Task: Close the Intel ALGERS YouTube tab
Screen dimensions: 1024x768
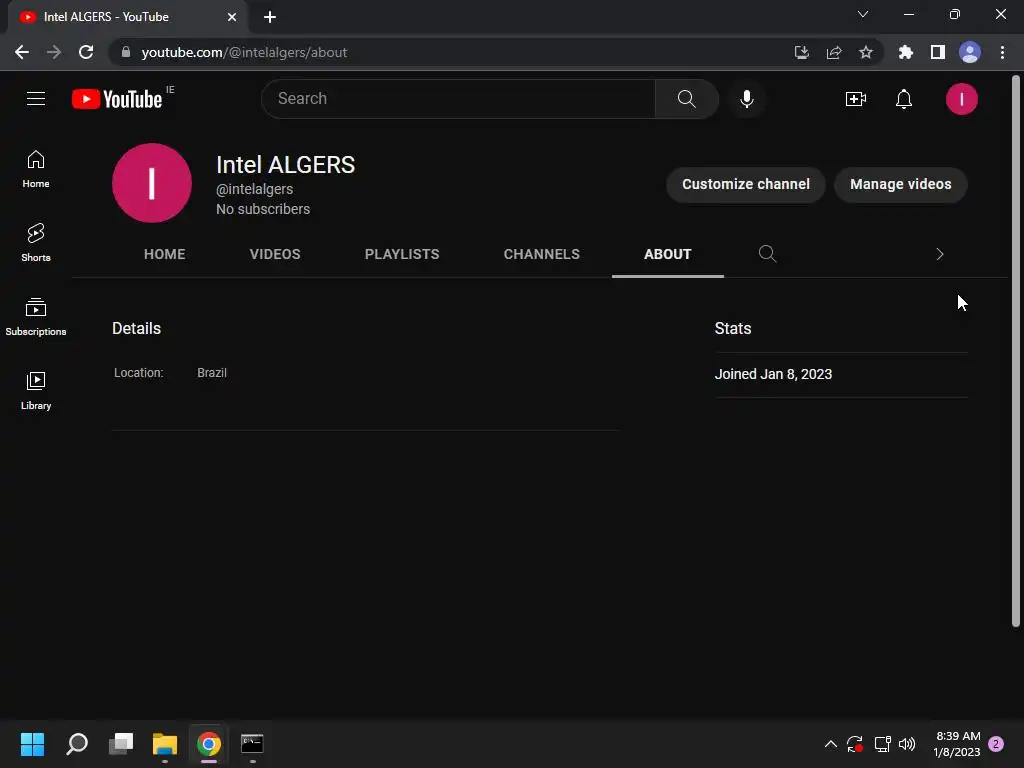Action: [x=232, y=17]
